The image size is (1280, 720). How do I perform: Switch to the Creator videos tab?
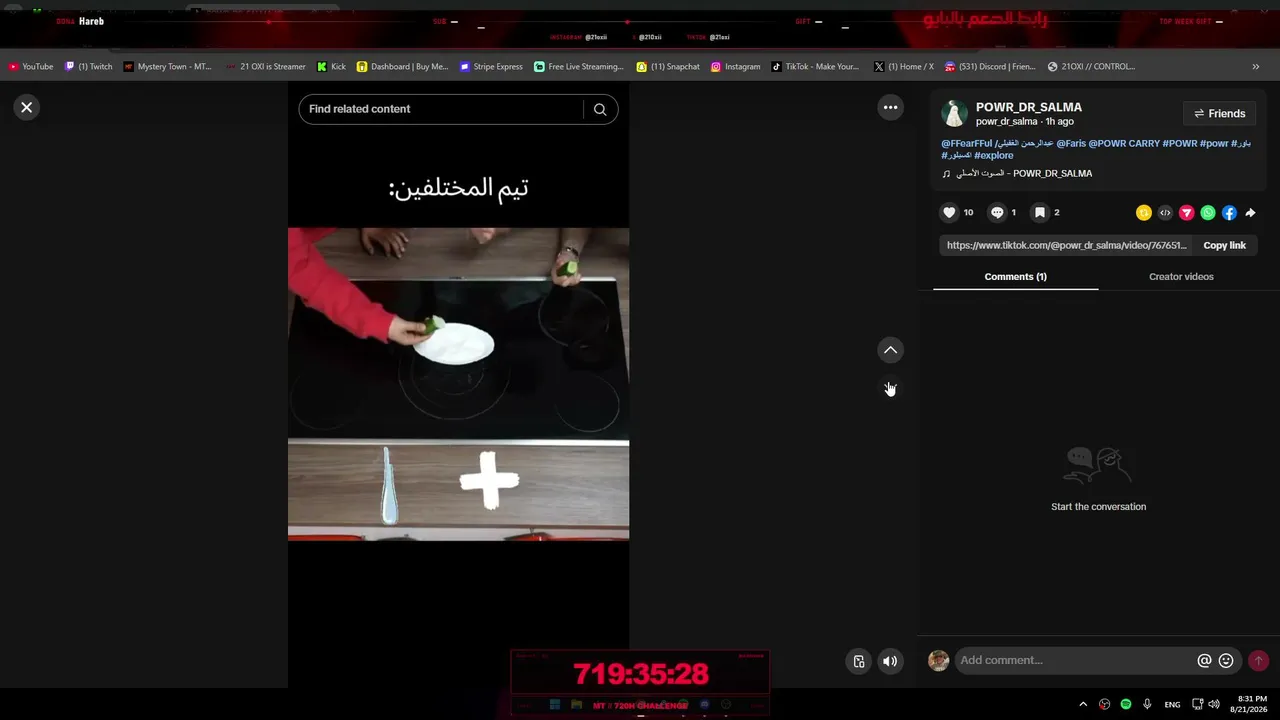pos(1181,277)
